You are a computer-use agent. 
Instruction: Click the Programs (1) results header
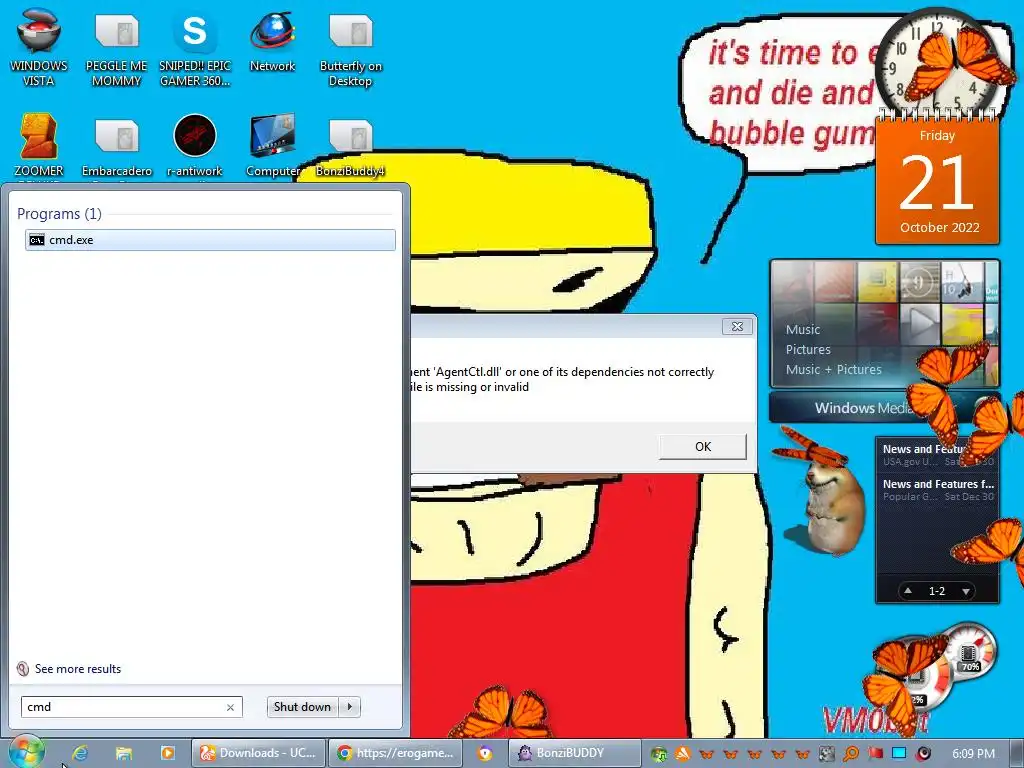tap(59, 214)
